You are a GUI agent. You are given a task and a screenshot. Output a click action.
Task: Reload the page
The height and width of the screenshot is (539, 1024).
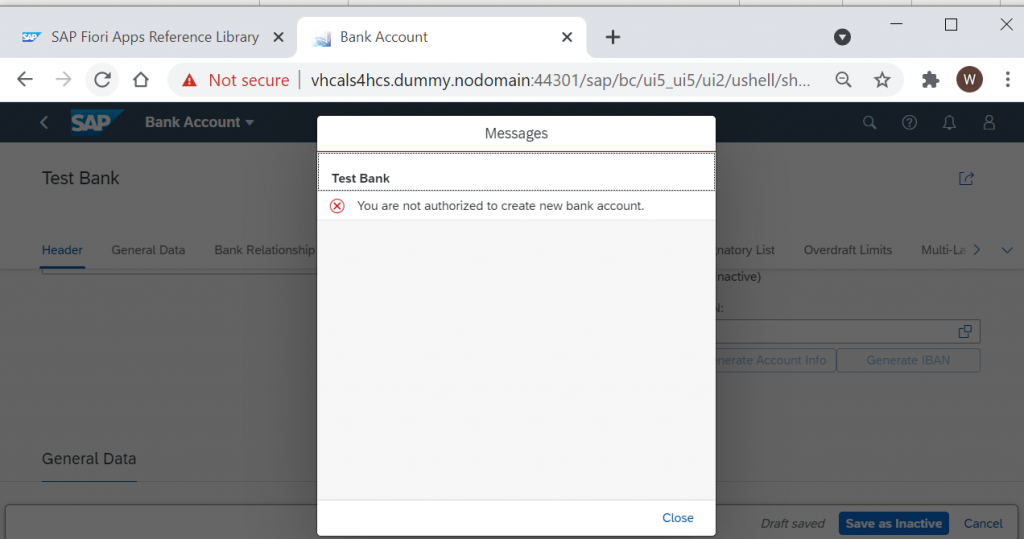103,80
